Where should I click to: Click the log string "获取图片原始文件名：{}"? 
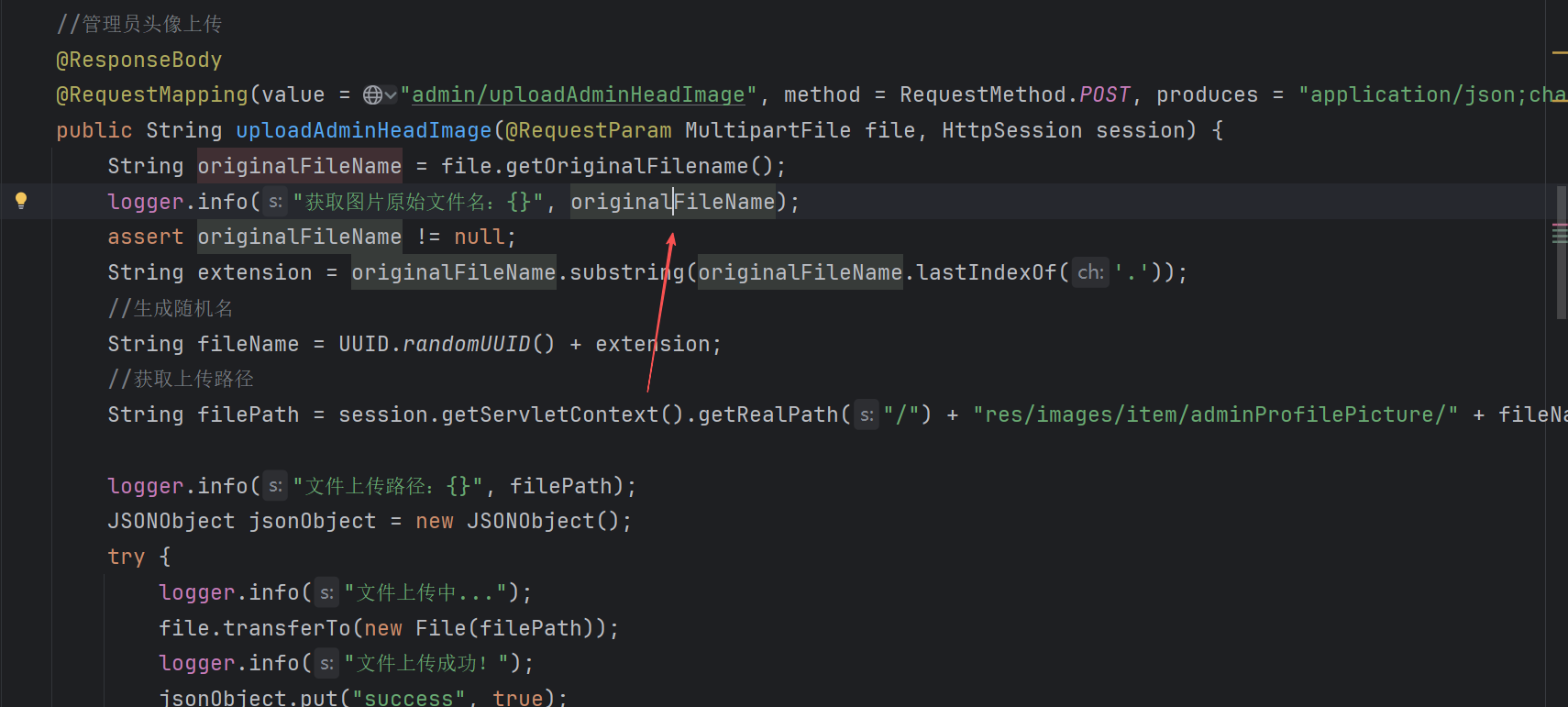(418, 202)
